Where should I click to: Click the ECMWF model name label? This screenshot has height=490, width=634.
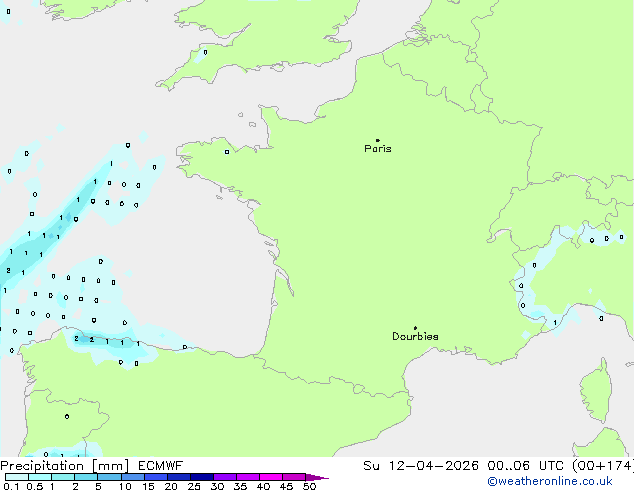(x=161, y=466)
